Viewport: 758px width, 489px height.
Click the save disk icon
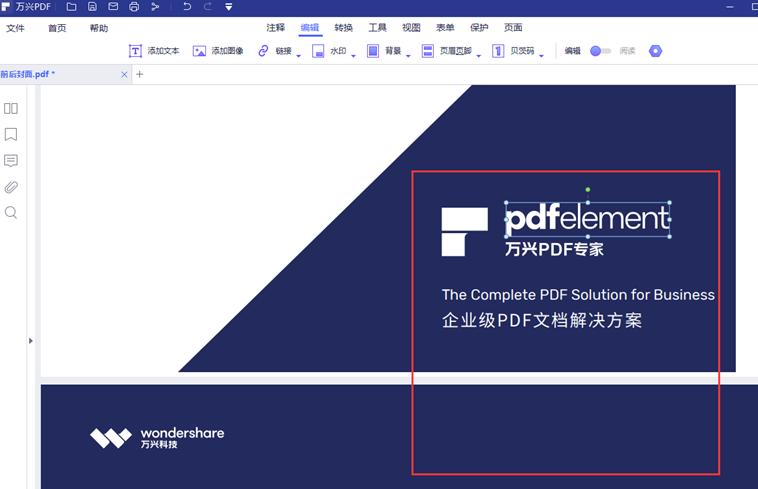pyautogui.click(x=92, y=7)
